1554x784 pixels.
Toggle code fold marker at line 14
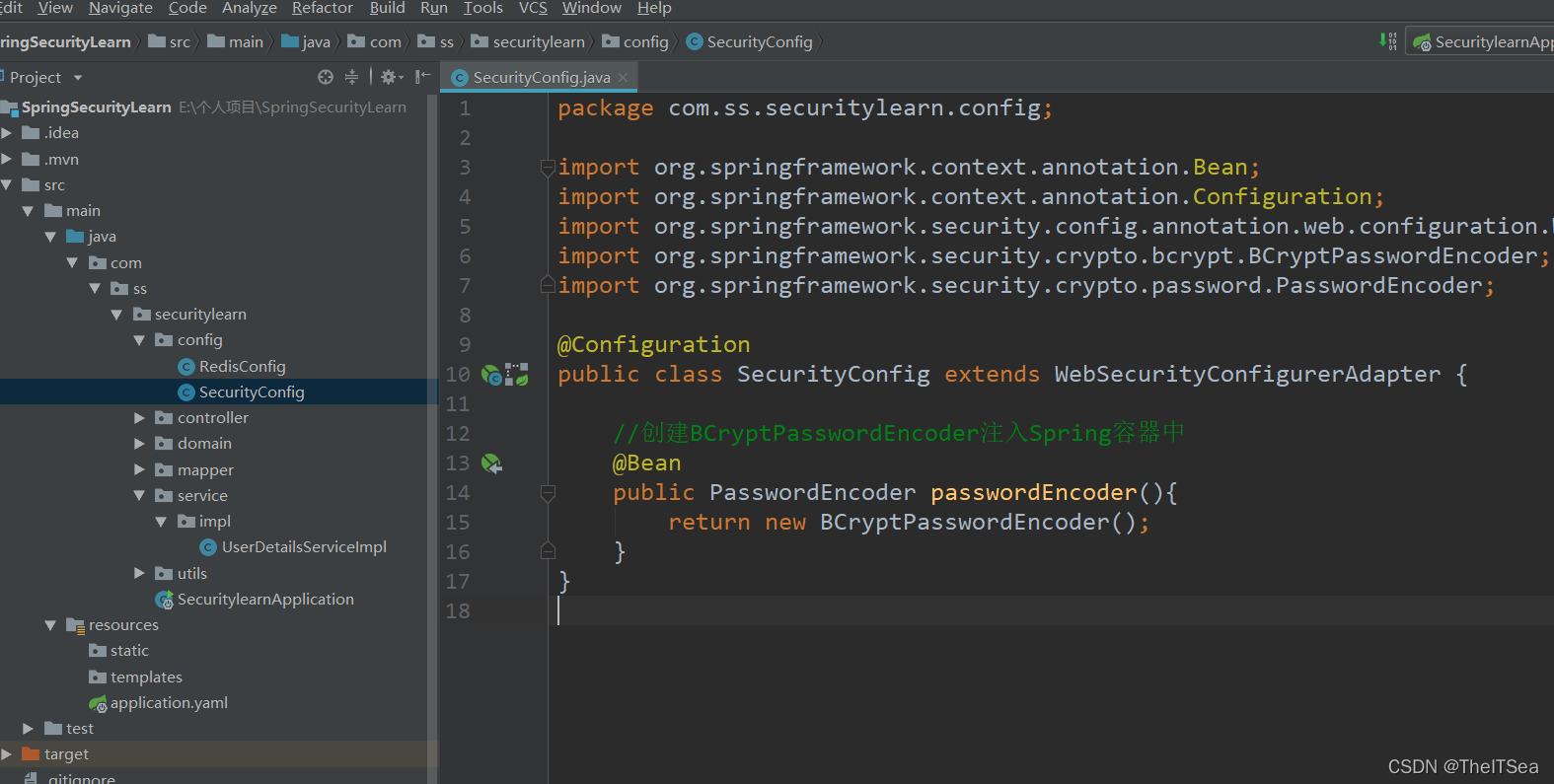548,493
